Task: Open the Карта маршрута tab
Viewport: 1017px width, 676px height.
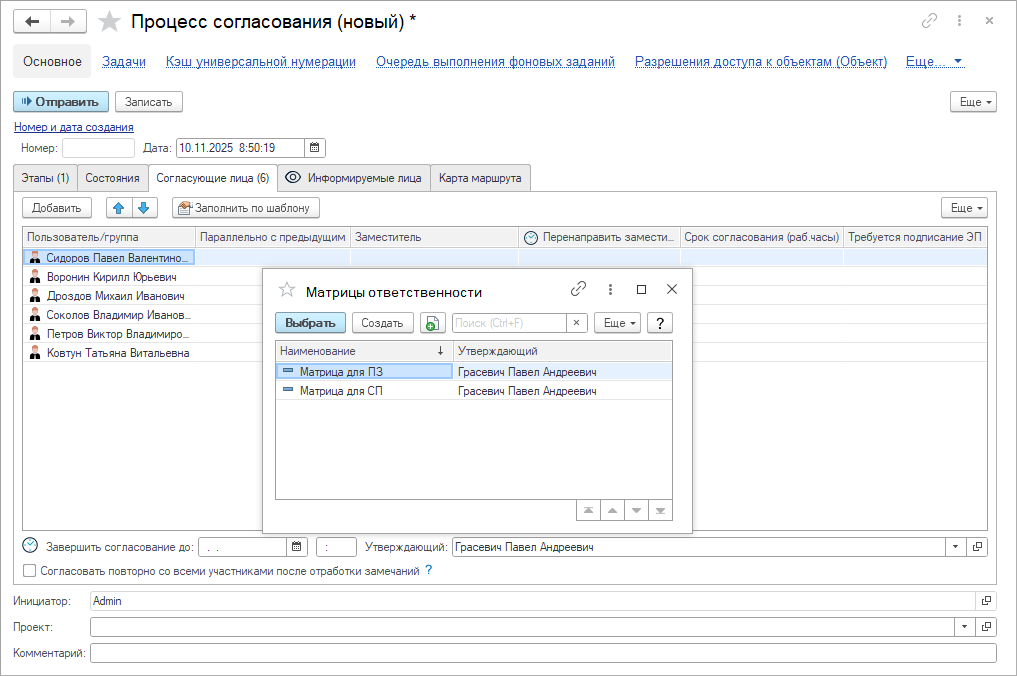Action: point(480,178)
